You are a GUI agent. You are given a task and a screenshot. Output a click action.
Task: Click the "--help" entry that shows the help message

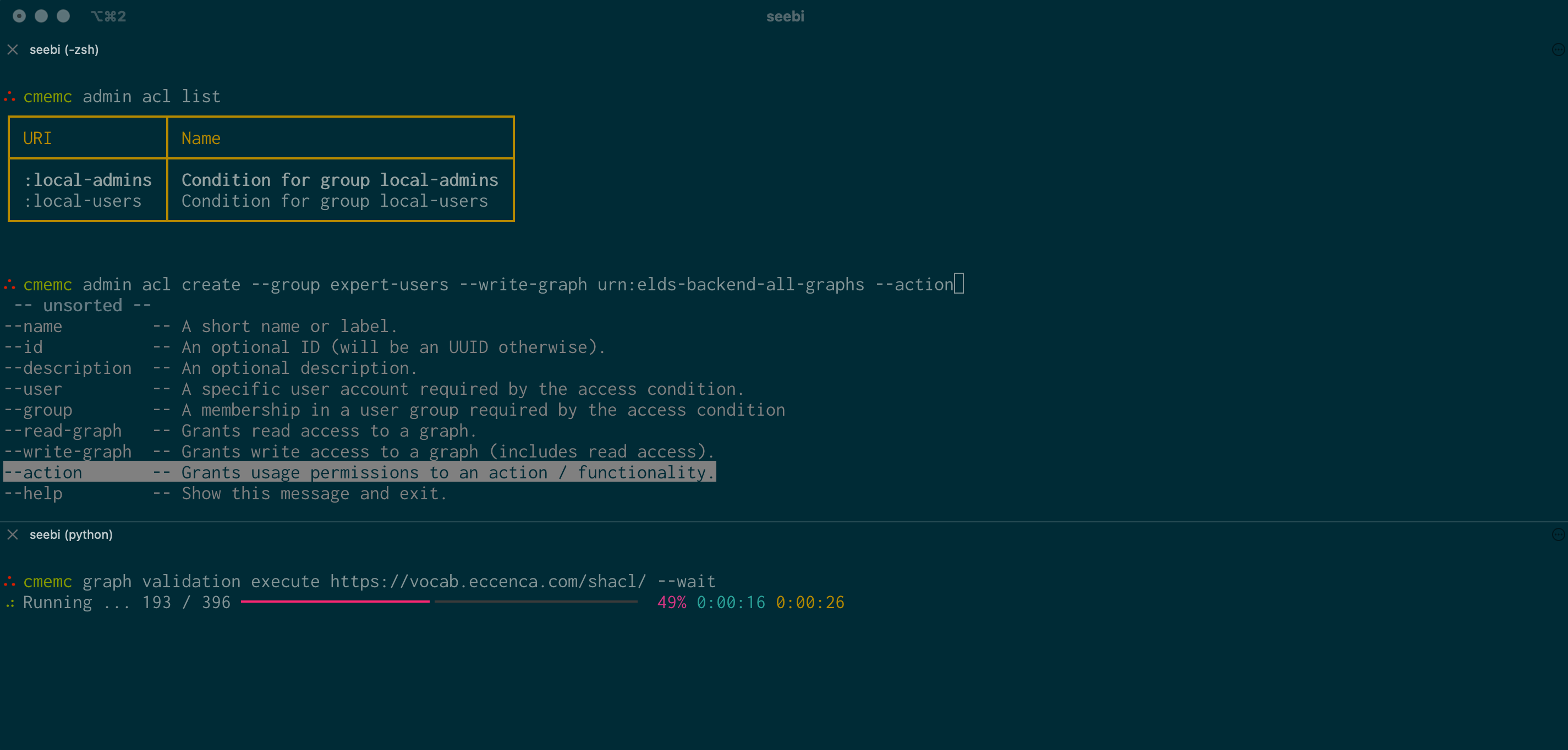(x=34, y=493)
